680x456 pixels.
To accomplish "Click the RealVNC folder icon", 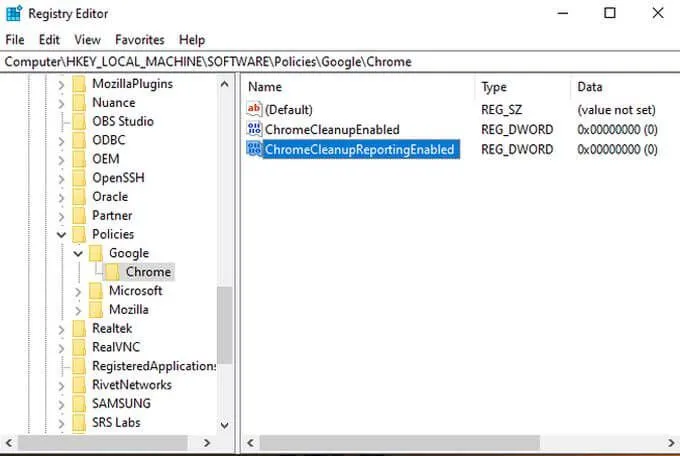I will [x=79, y=347].
